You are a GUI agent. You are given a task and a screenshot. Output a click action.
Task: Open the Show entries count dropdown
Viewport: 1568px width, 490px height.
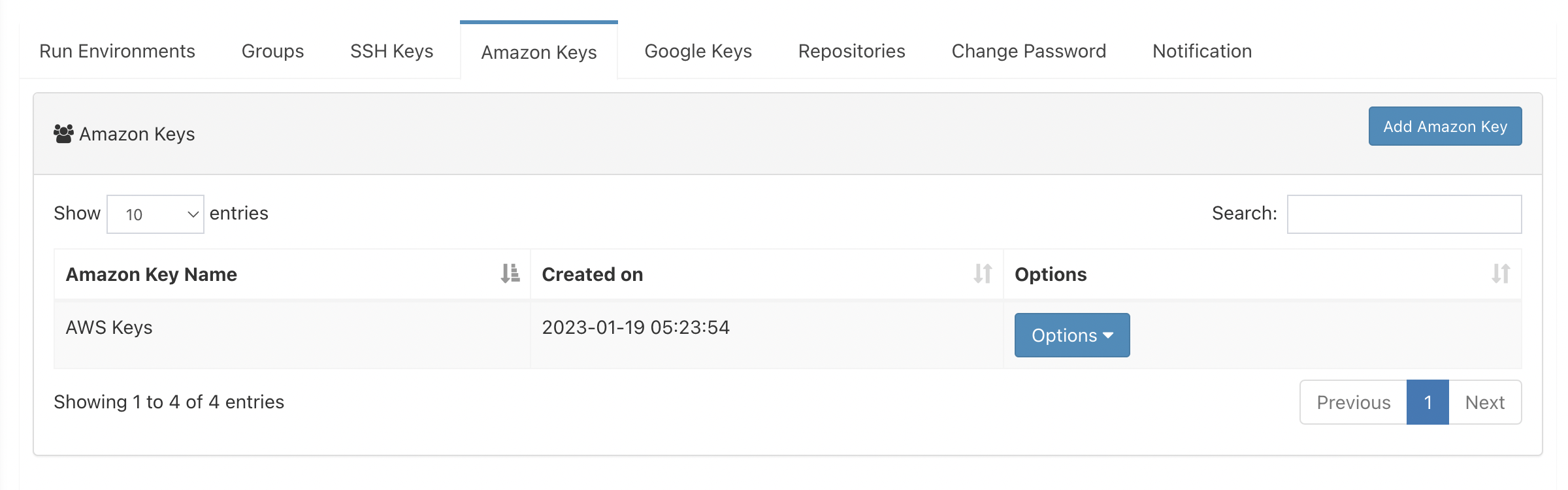(155, 214)
